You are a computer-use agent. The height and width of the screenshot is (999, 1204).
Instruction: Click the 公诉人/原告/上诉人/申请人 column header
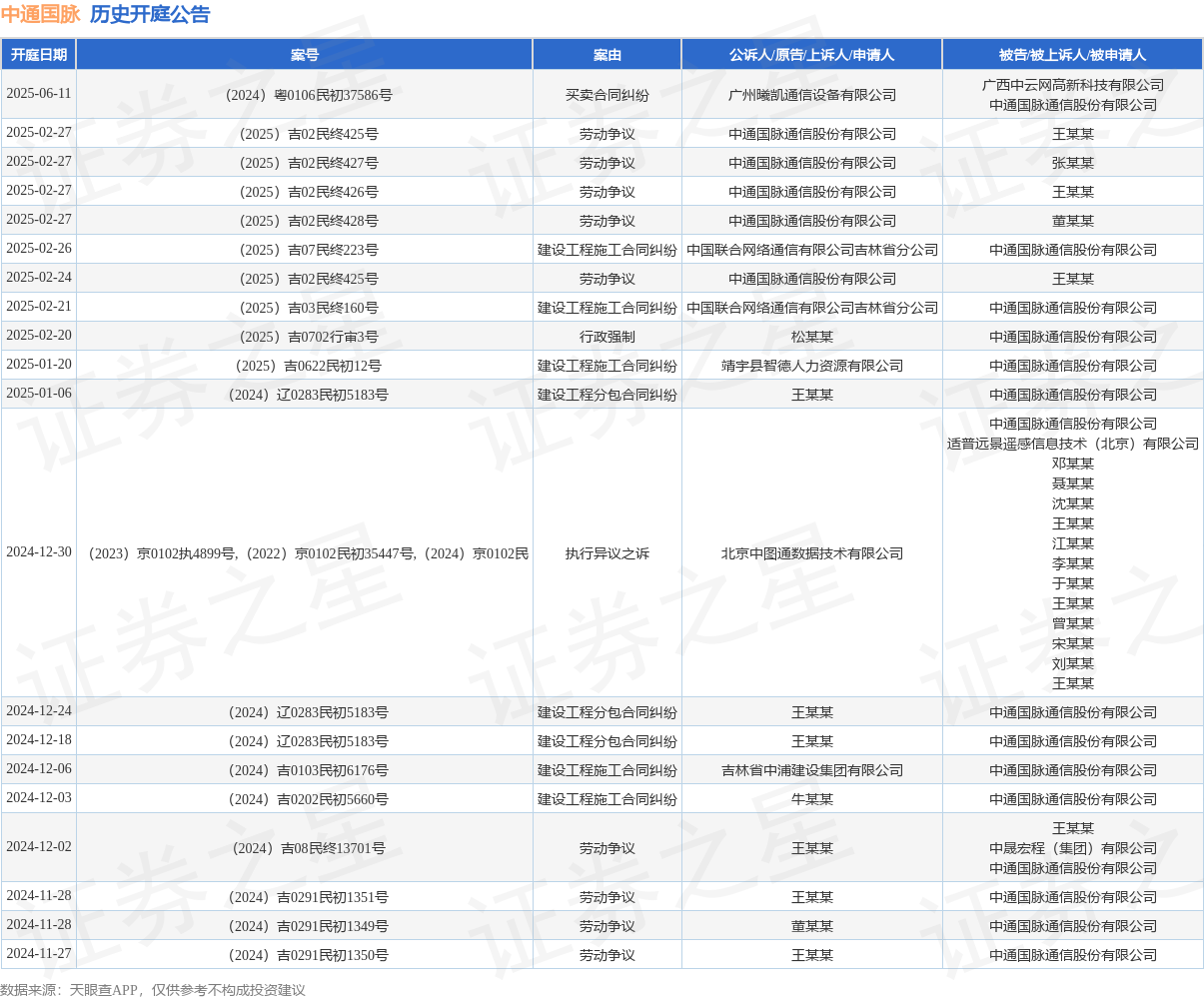coord(812,55)
